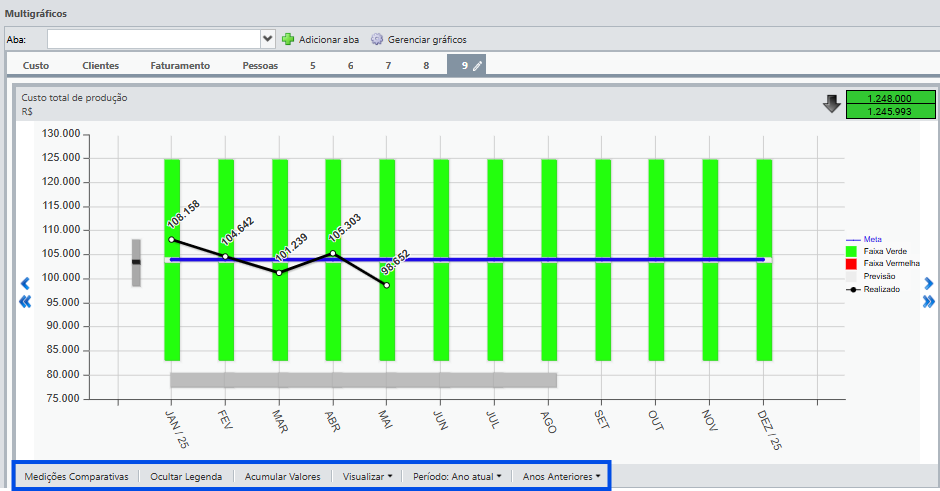Viewport: 940px width, 491px height.
Task: Click the green bar for SET
Action: 602,260
